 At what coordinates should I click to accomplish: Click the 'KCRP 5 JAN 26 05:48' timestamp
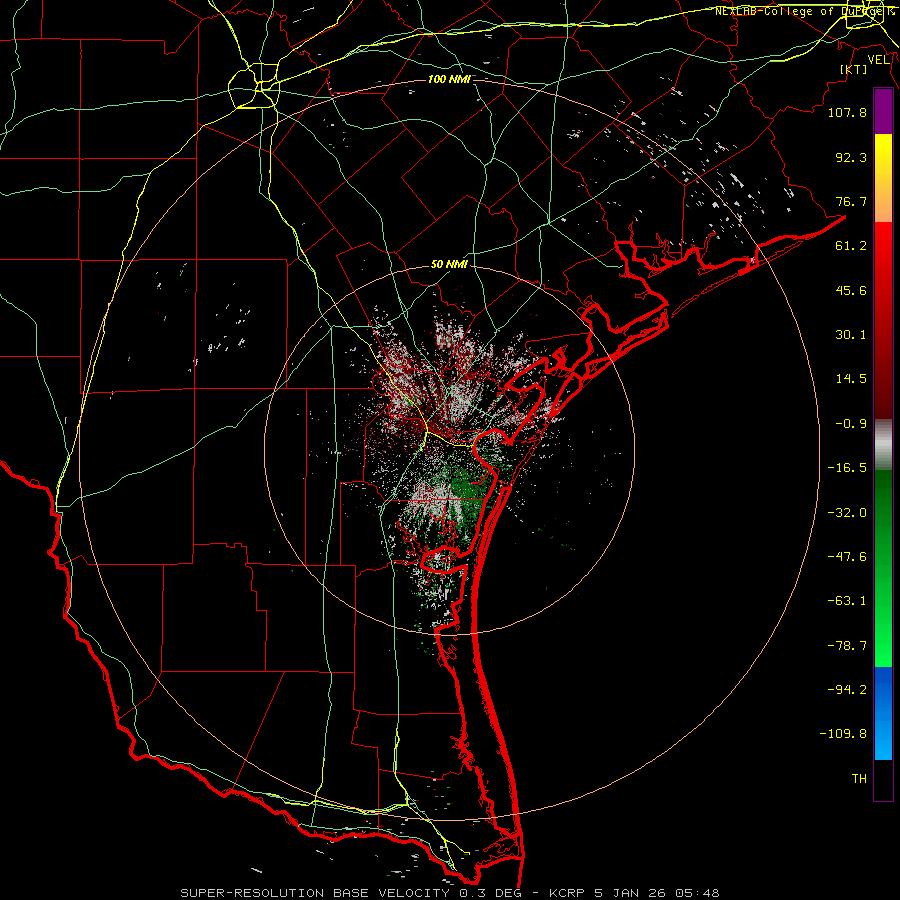pos(634,893)
